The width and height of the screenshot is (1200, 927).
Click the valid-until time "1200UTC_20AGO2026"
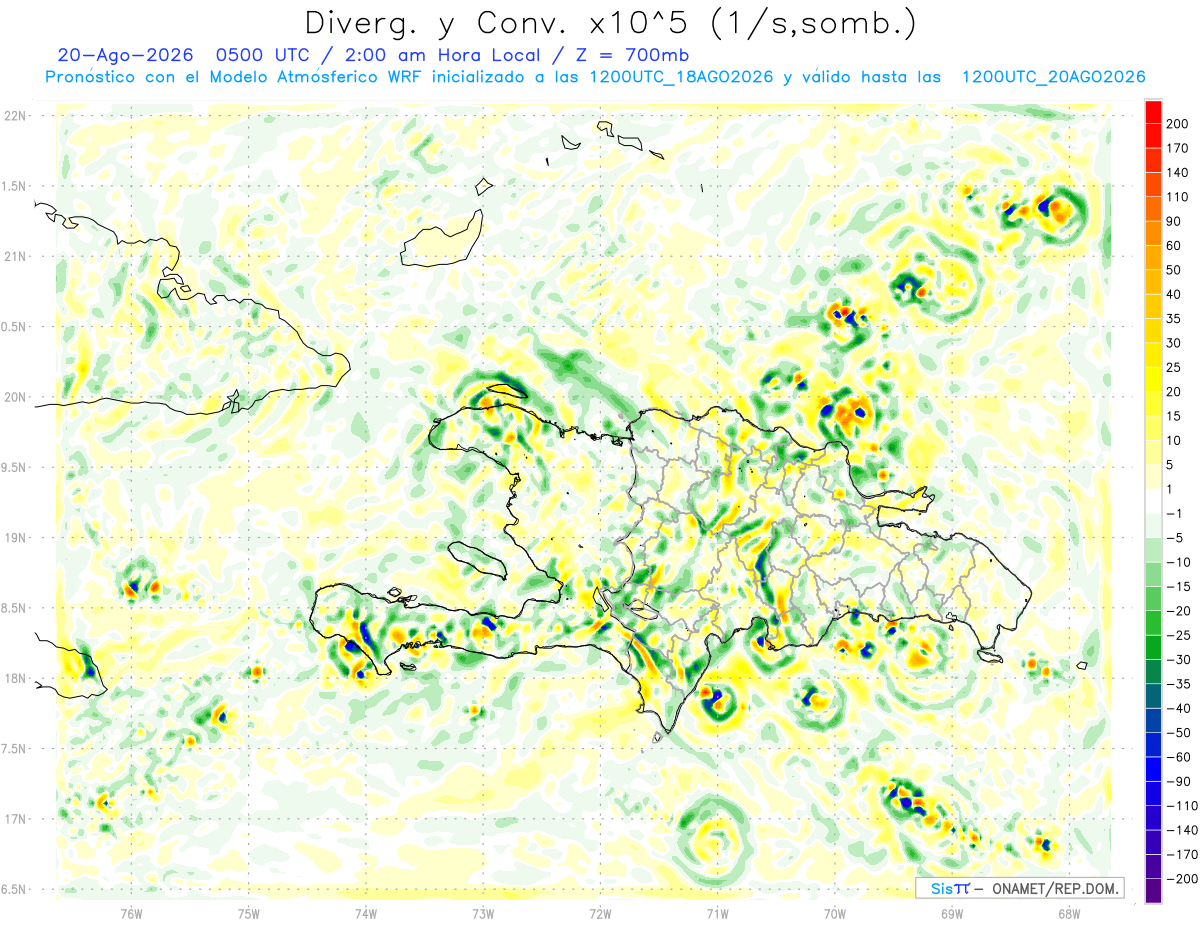tap(1053, 77)
